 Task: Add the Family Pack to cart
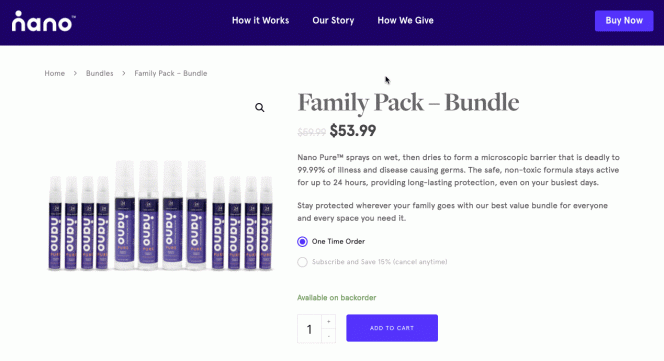click(x=392, y=328)
